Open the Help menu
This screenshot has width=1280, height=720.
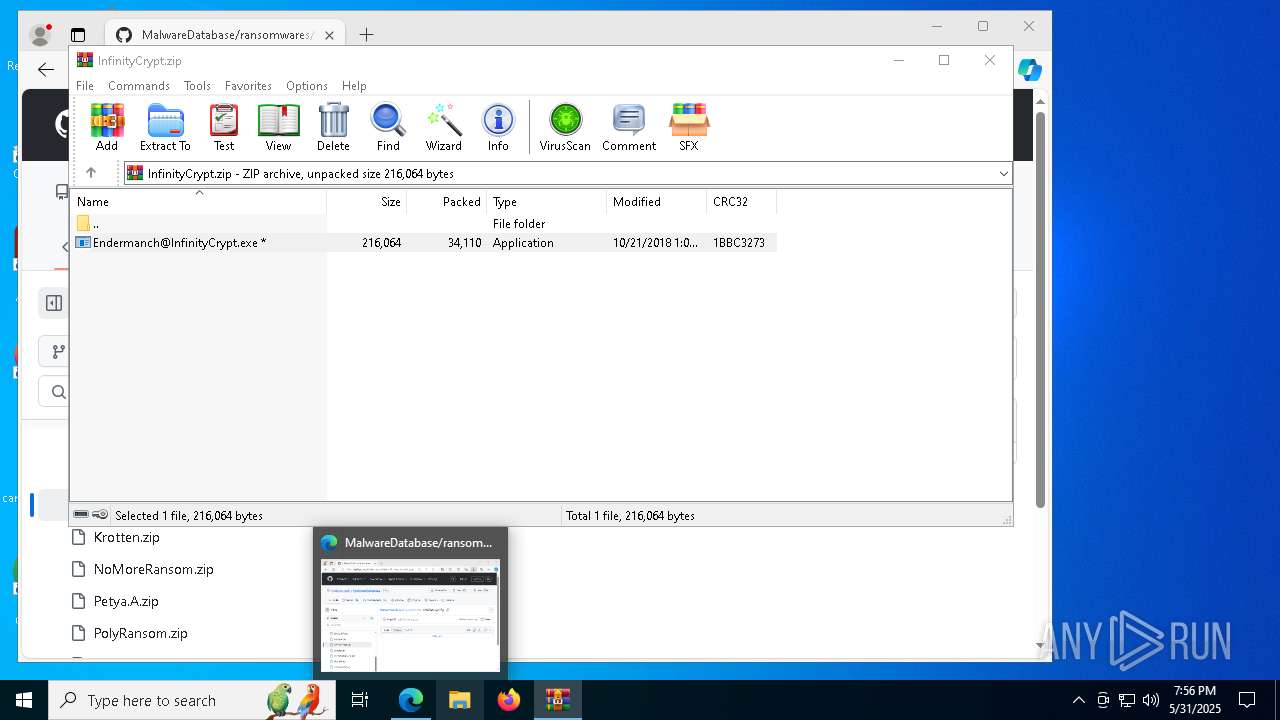(354, 86)
